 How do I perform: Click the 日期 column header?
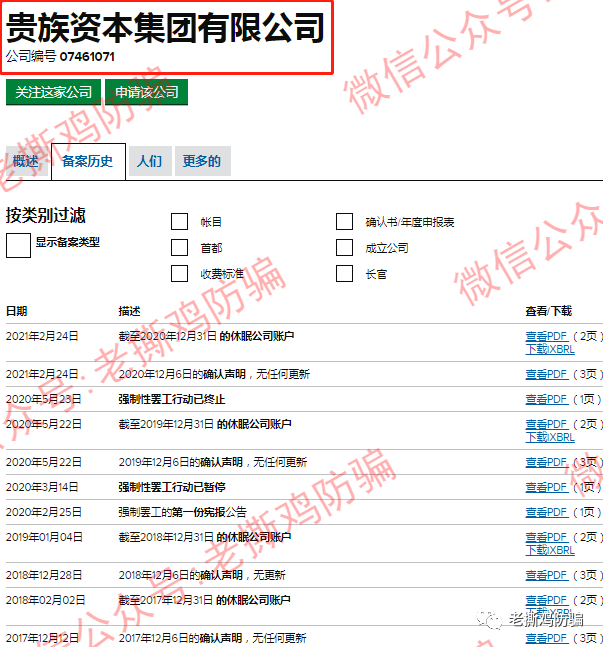[17, 311]
